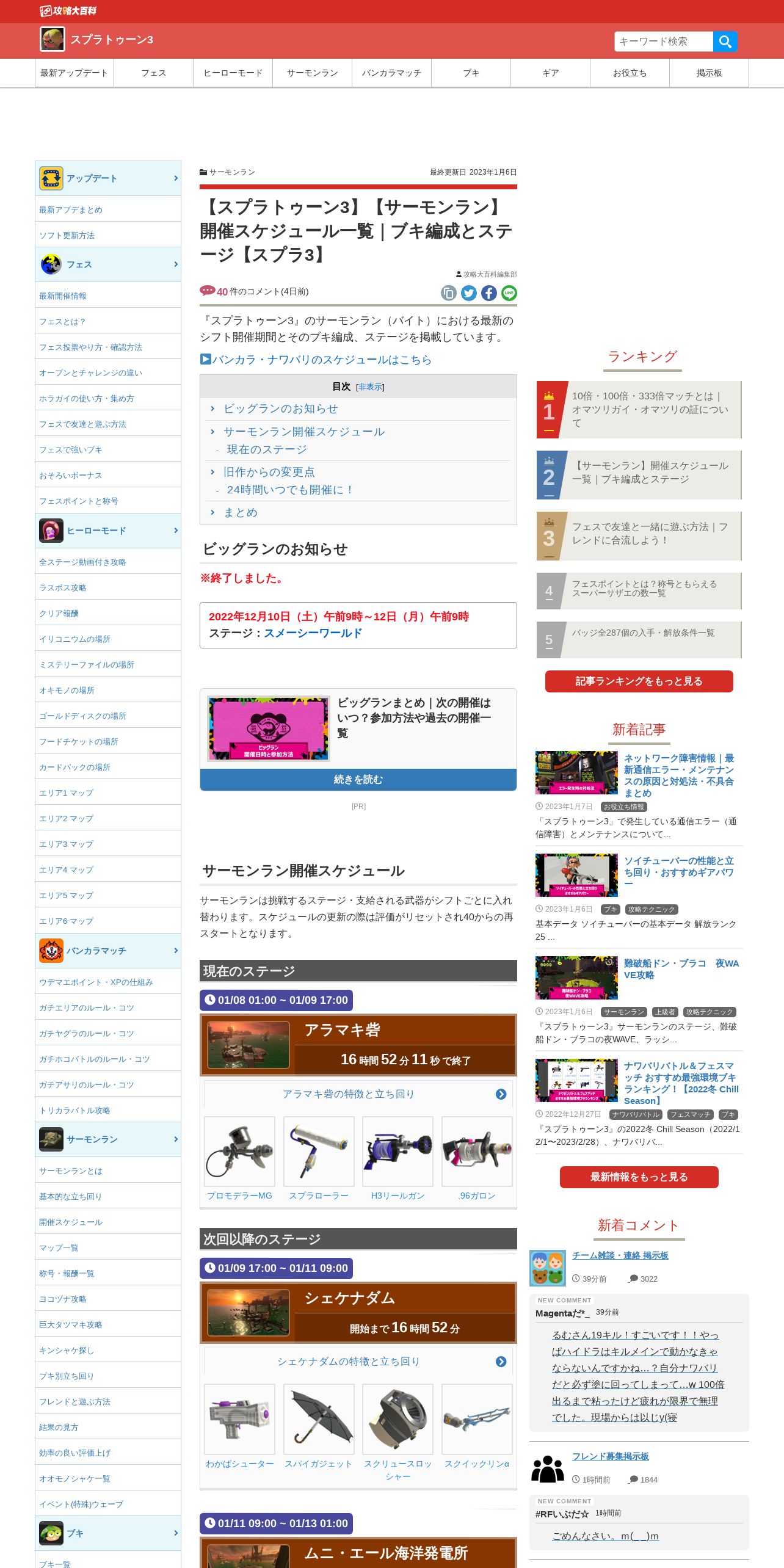784x1568 pixels.
Task: Focus the キーワード検索 search field
Action: pyautogui.click(x=664, y=42)
